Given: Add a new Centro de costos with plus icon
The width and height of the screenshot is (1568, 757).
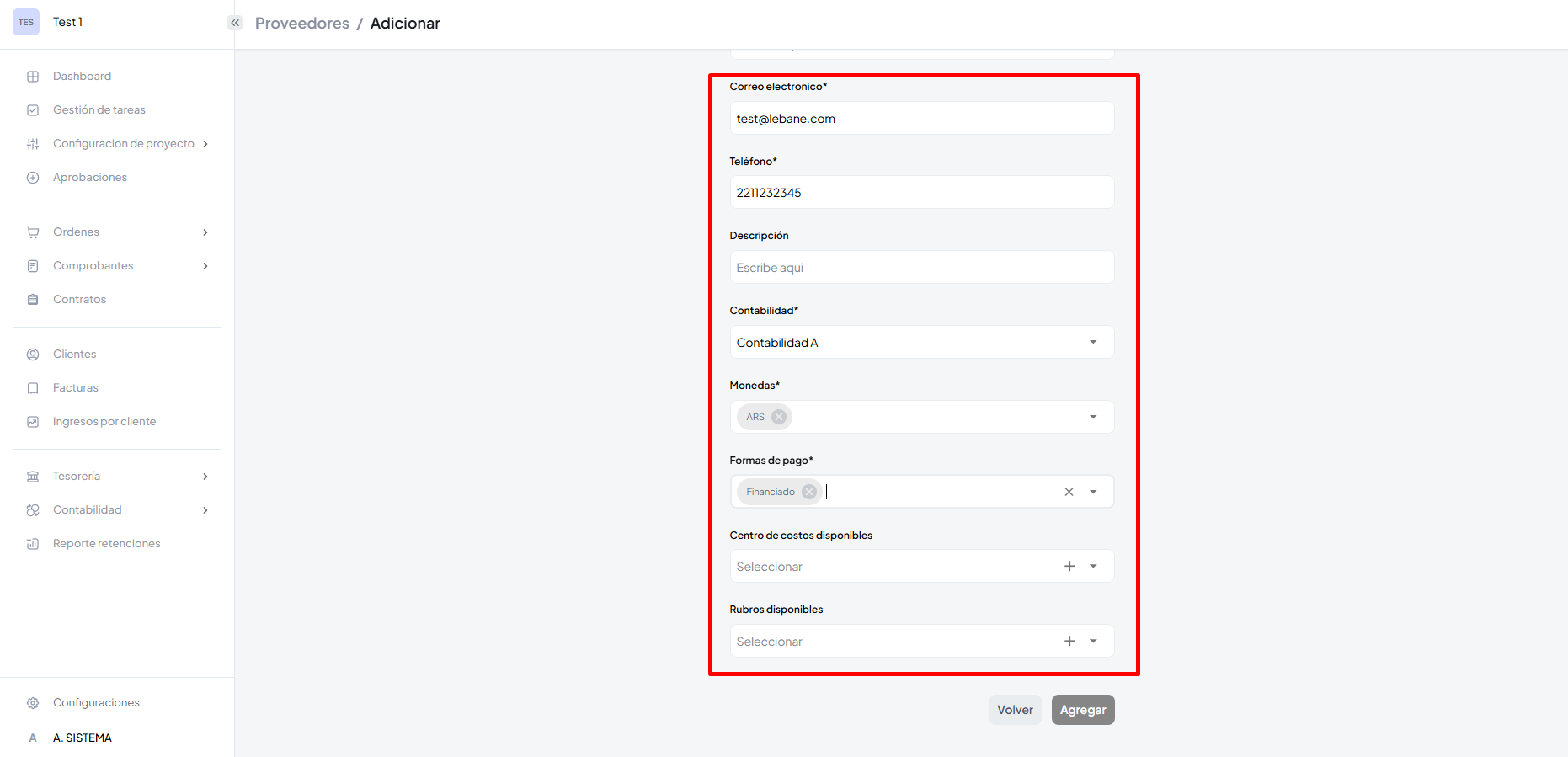Looking at the screenshot, I should (1069, 567).
